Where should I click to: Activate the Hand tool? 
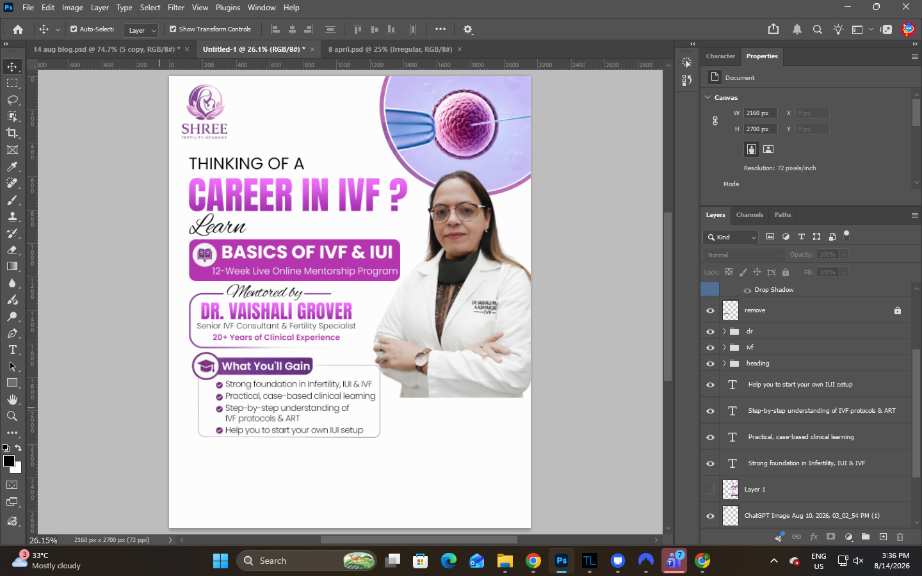[x=12, y=400]
